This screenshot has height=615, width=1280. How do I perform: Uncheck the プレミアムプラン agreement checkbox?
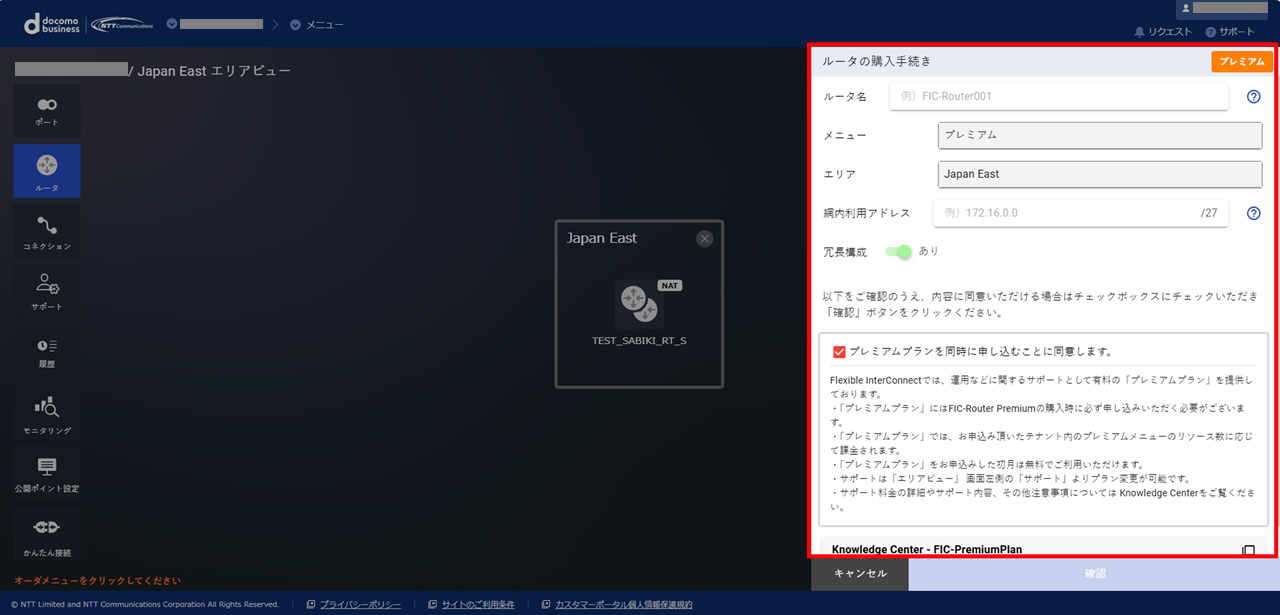pyautogui.click(x=839, y=352)
